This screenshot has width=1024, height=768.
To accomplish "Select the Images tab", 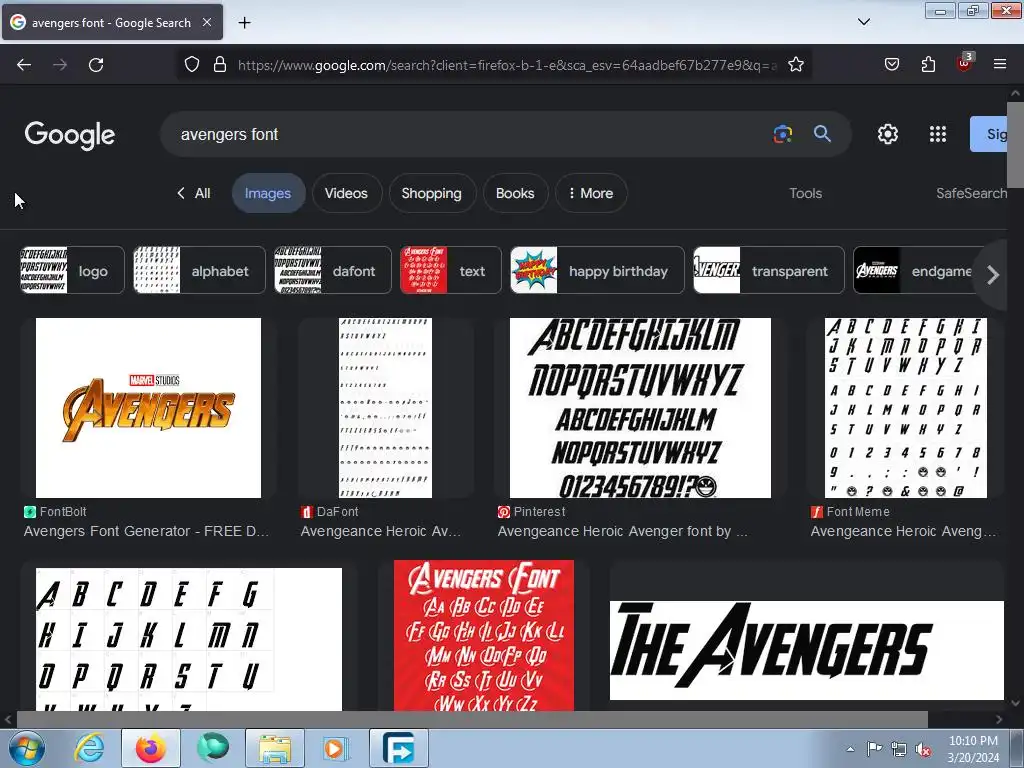I will [268, 193].
